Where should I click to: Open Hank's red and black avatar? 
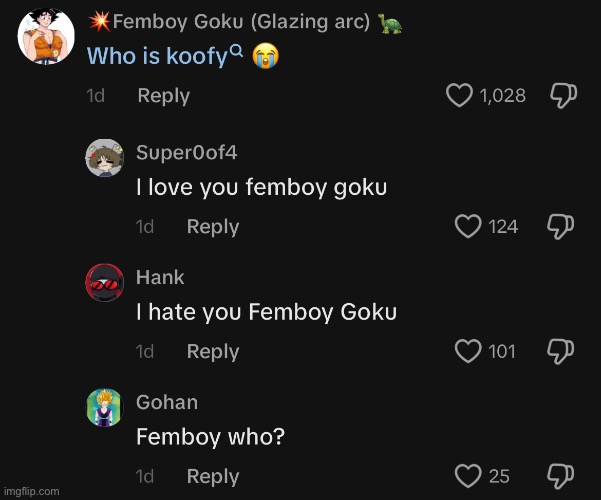point(104,284)
